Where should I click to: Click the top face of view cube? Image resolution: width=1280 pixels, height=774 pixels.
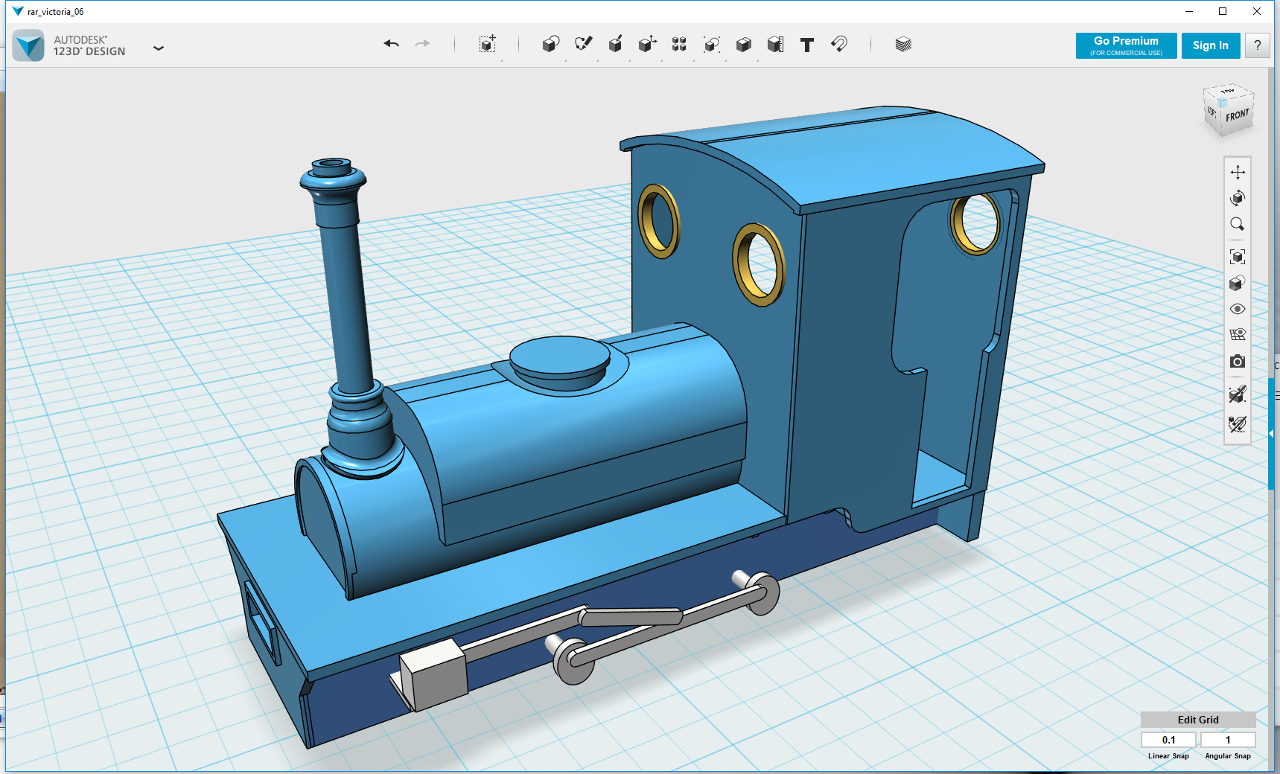click(x=1229, y=92)
